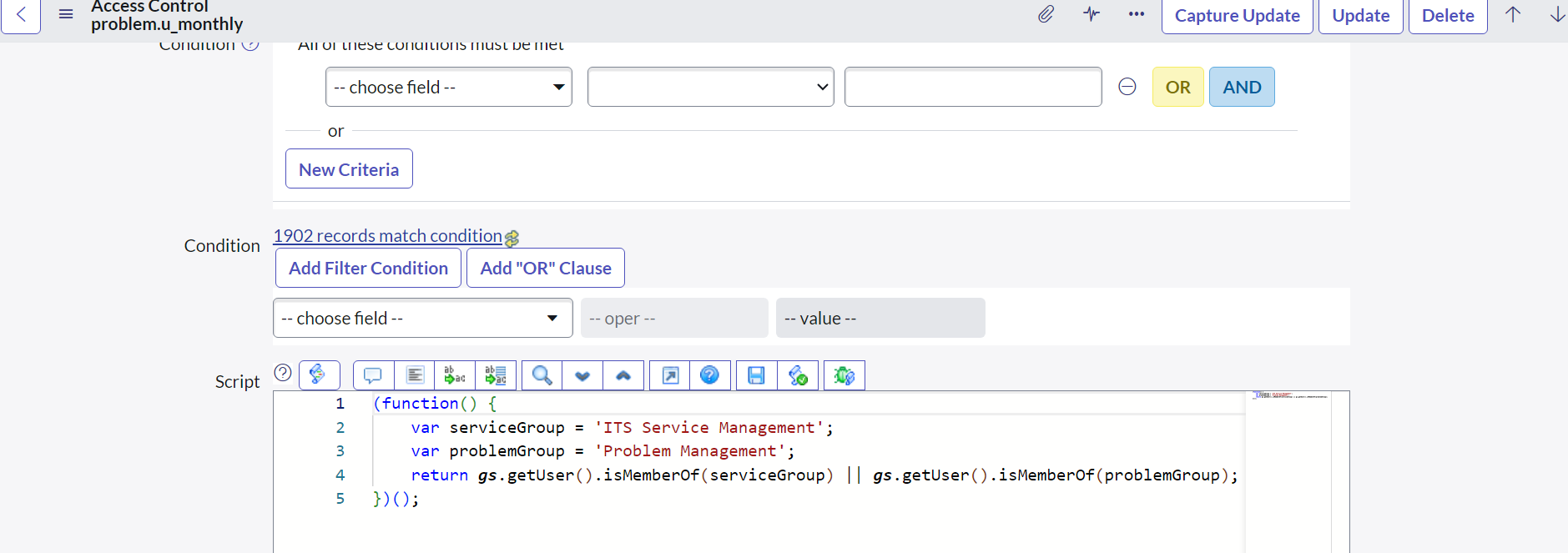Image resolution: width=1568 pixels, height=553 pixels.
Task: Refresh the matching record count icon
Action: (x=512, y=239)
